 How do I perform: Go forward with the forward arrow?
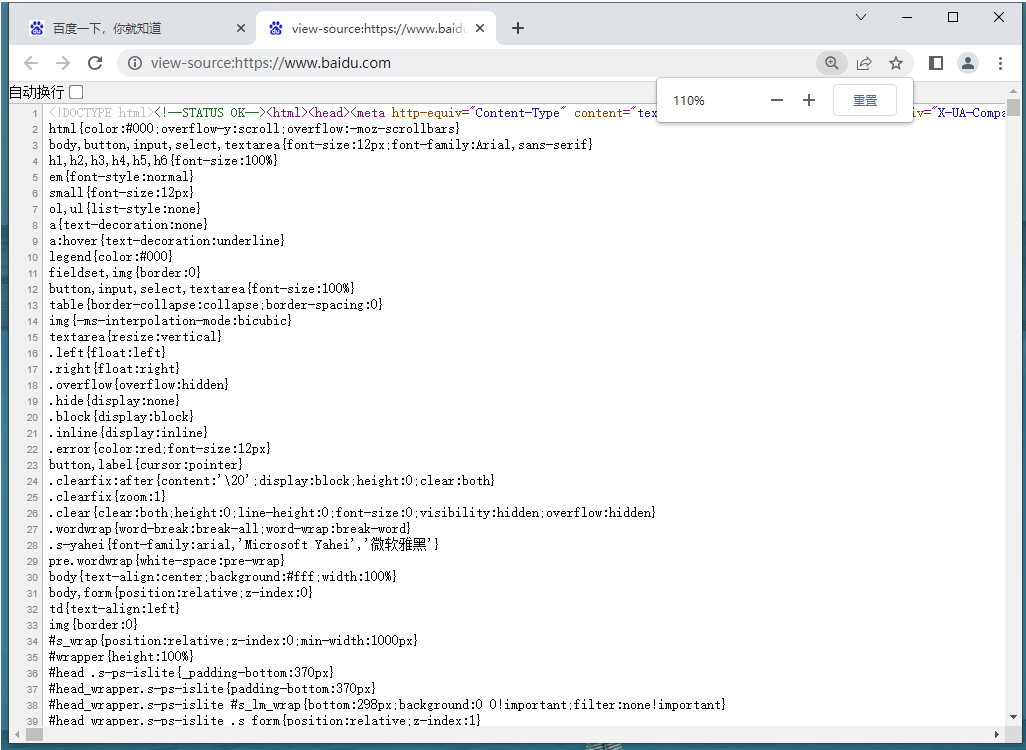tap(63, 63)
